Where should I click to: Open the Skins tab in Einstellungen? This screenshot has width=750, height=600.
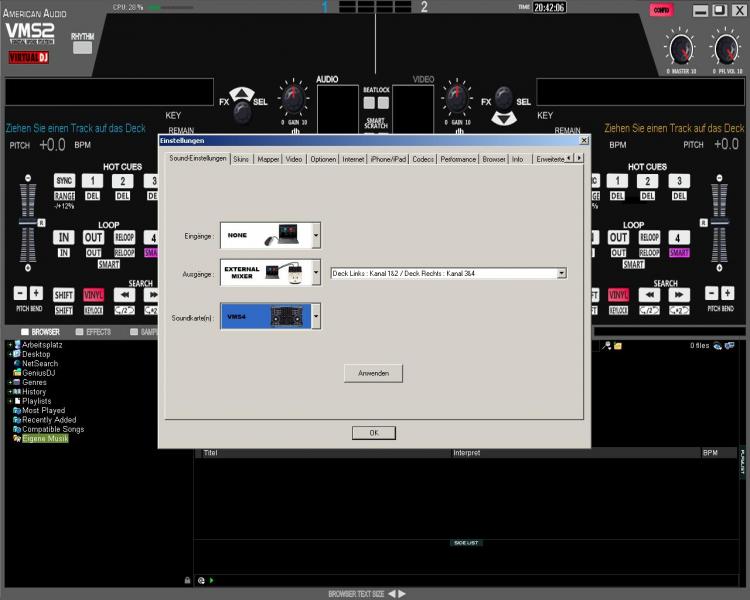pos(241,159)
